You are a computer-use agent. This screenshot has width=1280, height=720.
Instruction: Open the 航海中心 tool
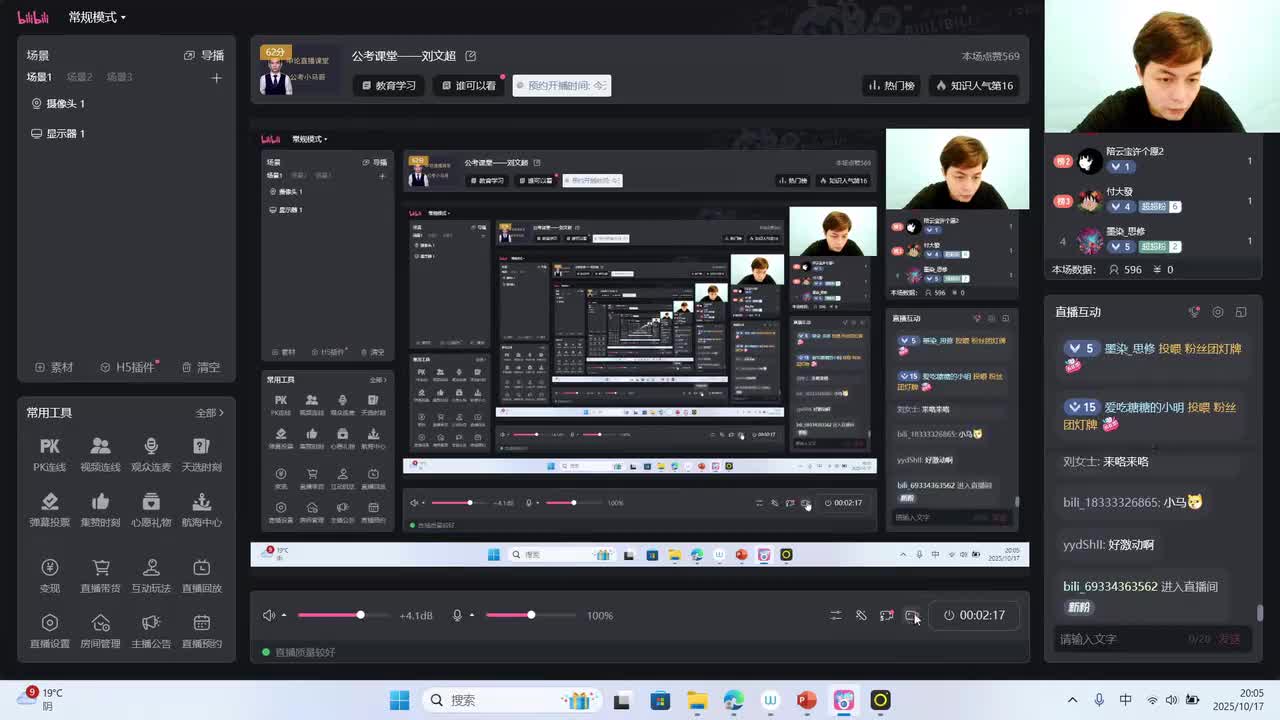click(201, 510)
